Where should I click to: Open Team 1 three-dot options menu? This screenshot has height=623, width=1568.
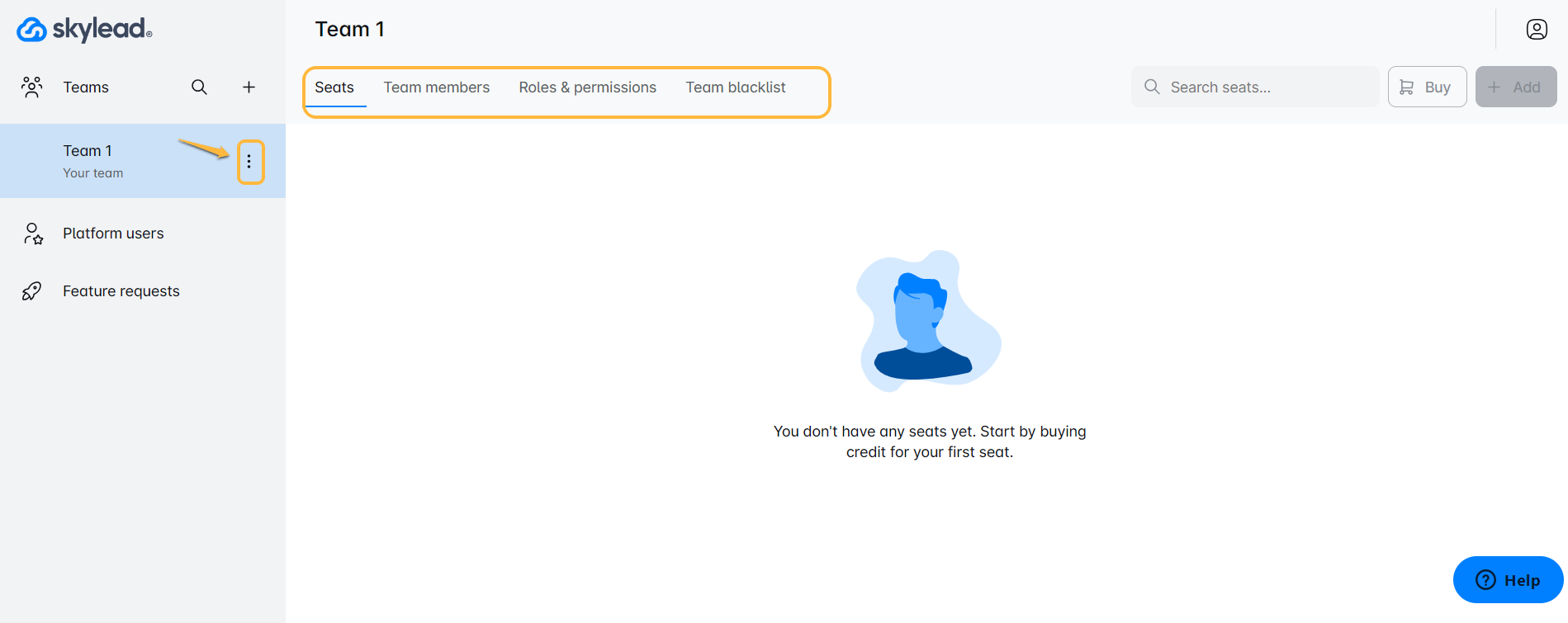(249, 162)
